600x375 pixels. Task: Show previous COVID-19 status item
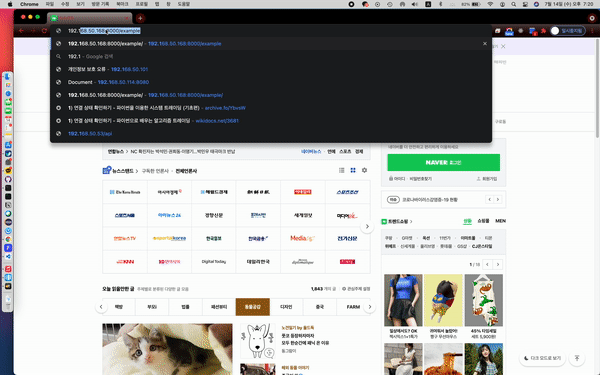coord(489,199)
